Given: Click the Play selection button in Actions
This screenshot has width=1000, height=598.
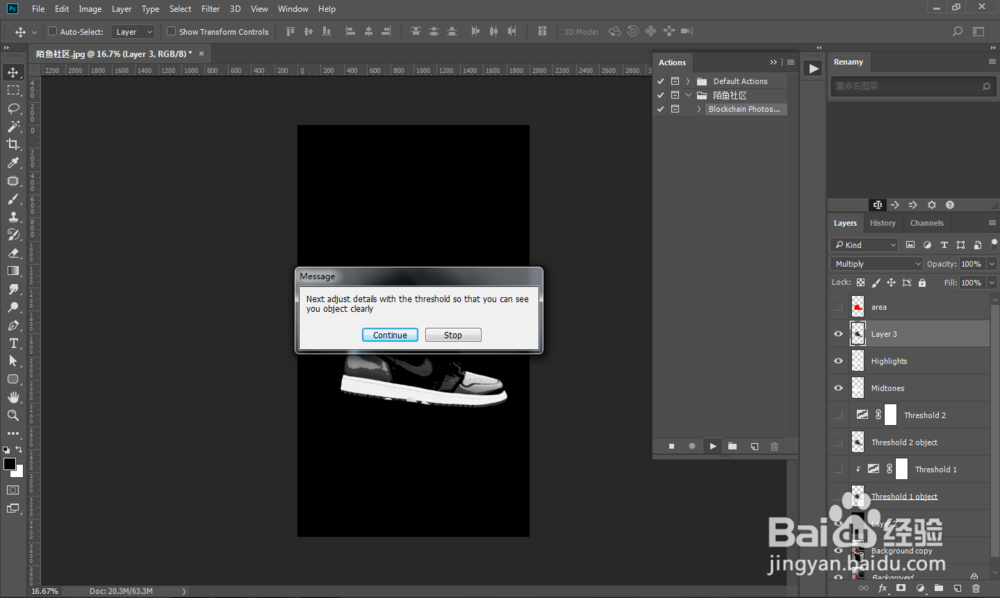Looking at the screenshot, I should (712, 446).
